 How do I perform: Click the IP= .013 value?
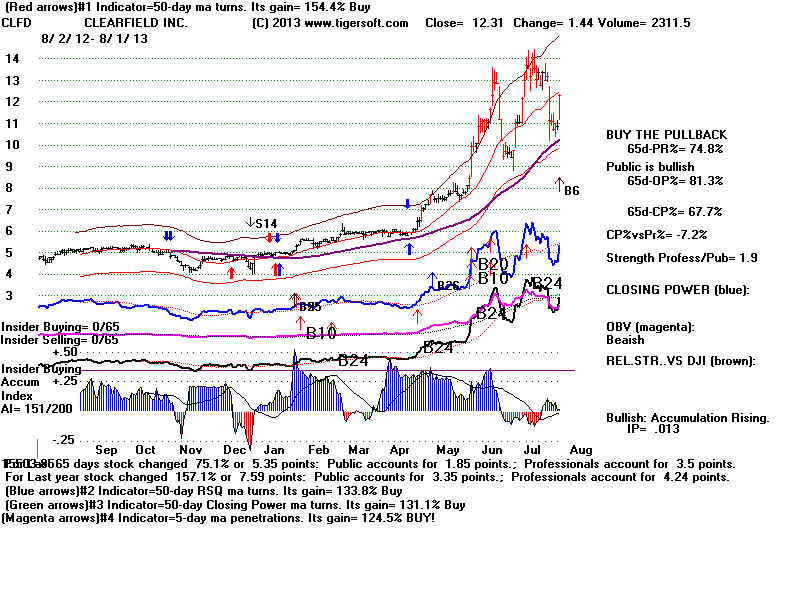pos(653,429)
